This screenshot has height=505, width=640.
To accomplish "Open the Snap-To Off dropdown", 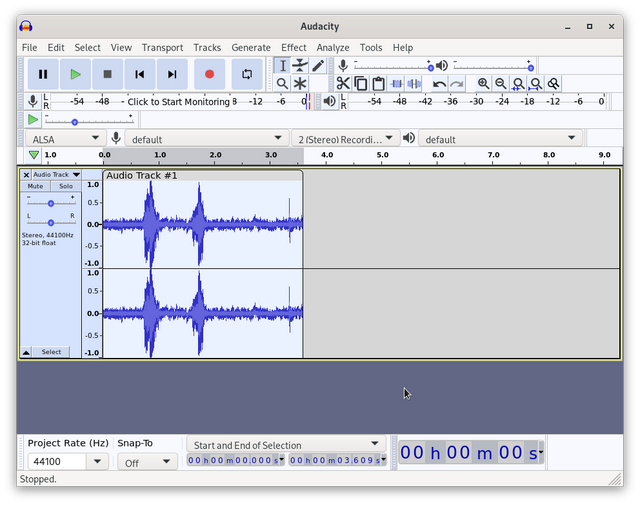I will click(147, 463).
